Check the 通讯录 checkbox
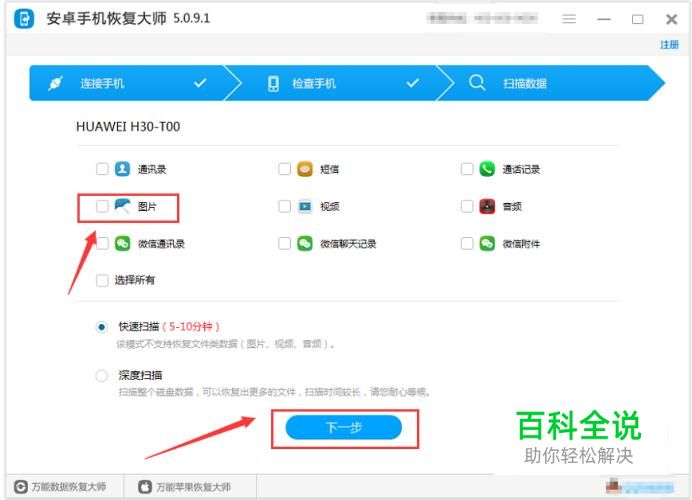 102,169
